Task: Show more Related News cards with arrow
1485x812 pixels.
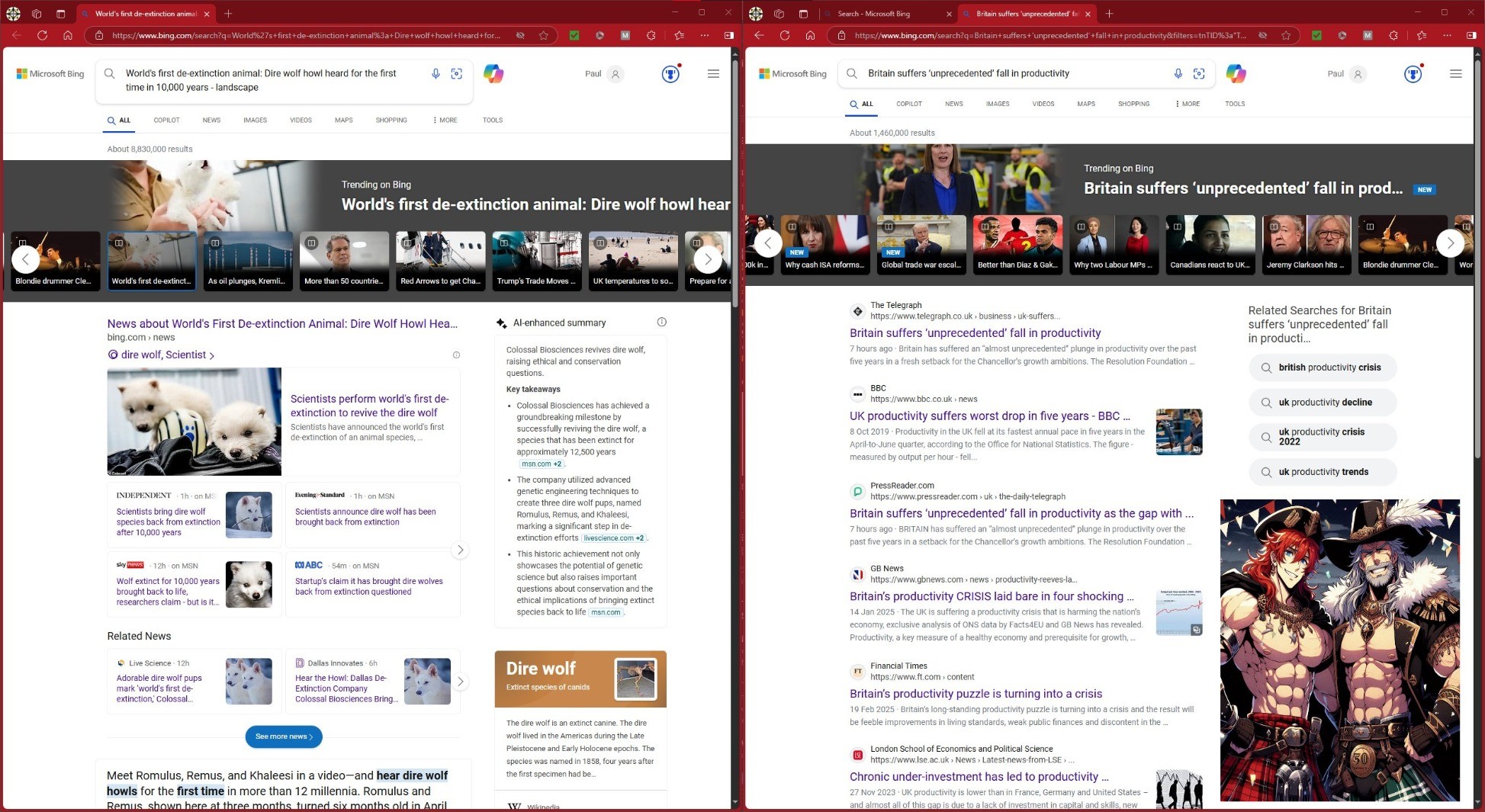Action: point(460,682)
